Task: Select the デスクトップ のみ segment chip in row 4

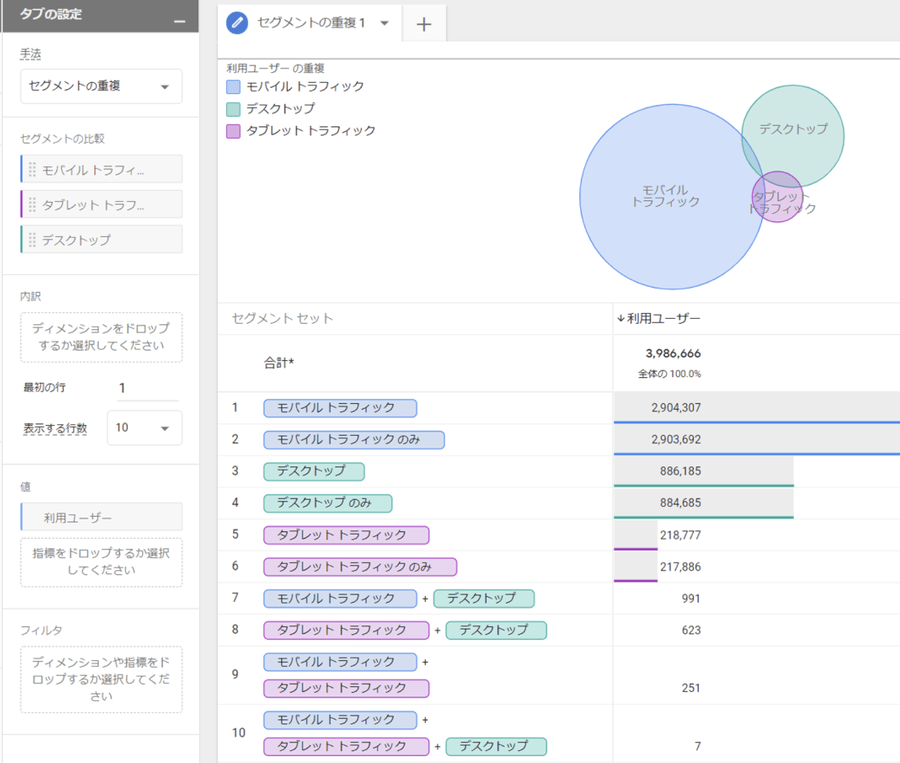Action: pyautogui.click(x=328, y=503)
